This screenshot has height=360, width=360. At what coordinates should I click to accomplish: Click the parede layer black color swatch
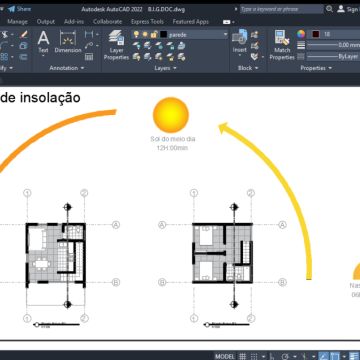(x=164, y=34)
